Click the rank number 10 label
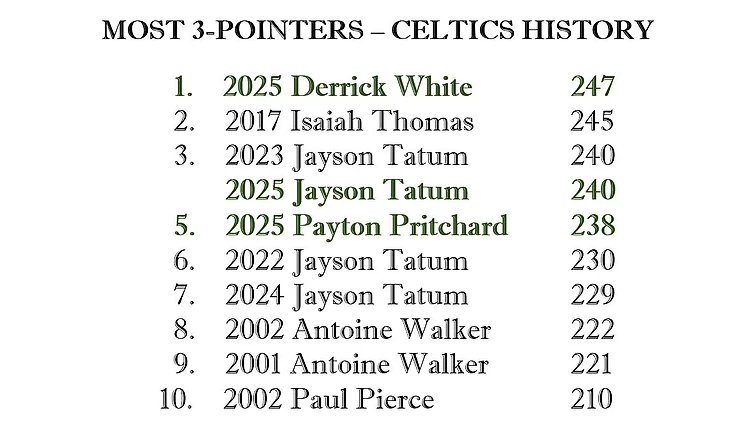The width and height of the screenshot is (730, 438). (177, 400)
